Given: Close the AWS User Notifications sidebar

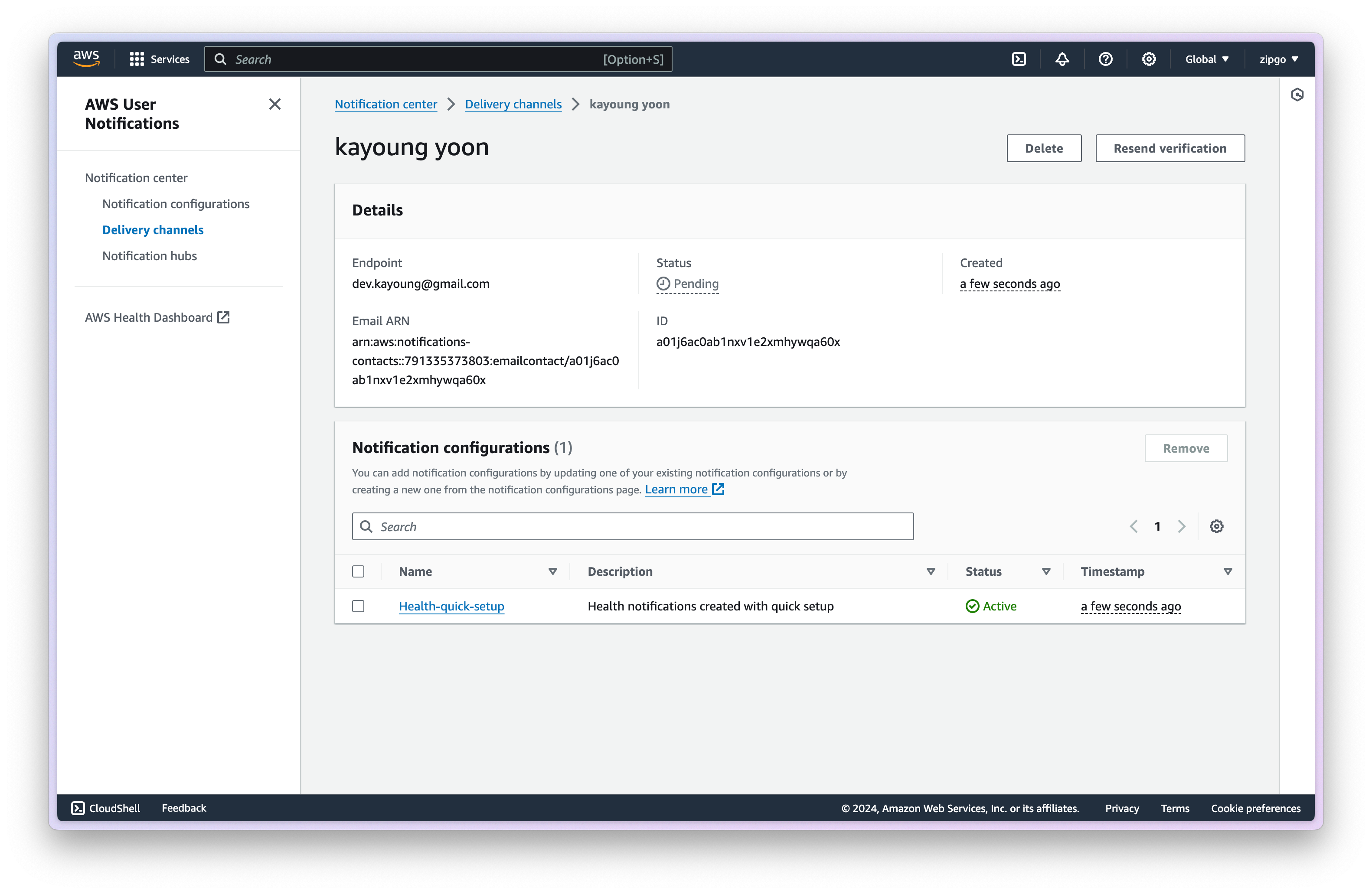Looking at the screenshot, I should tap(275, 104).
